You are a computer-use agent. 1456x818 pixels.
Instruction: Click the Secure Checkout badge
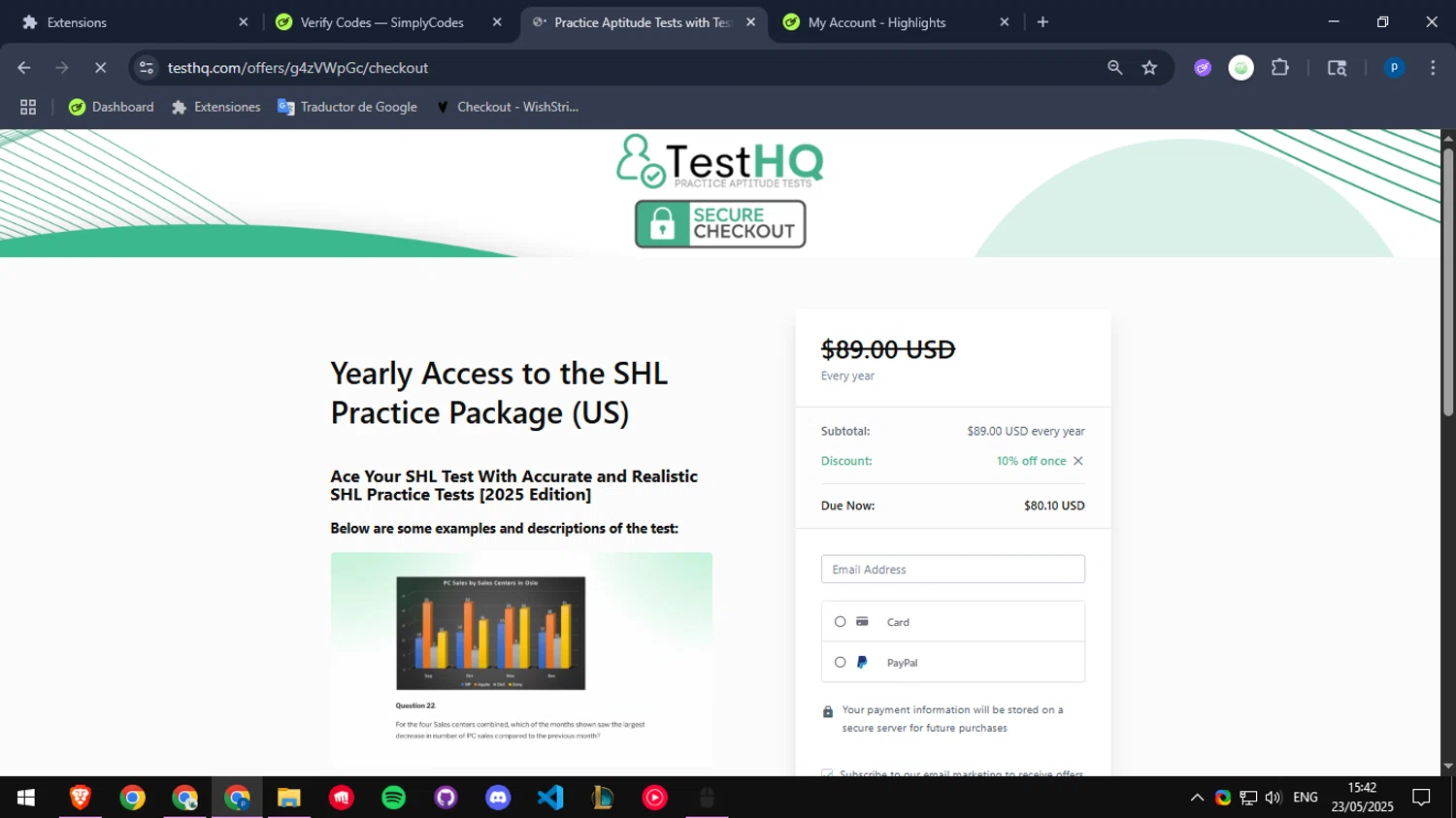click(720, 224)
